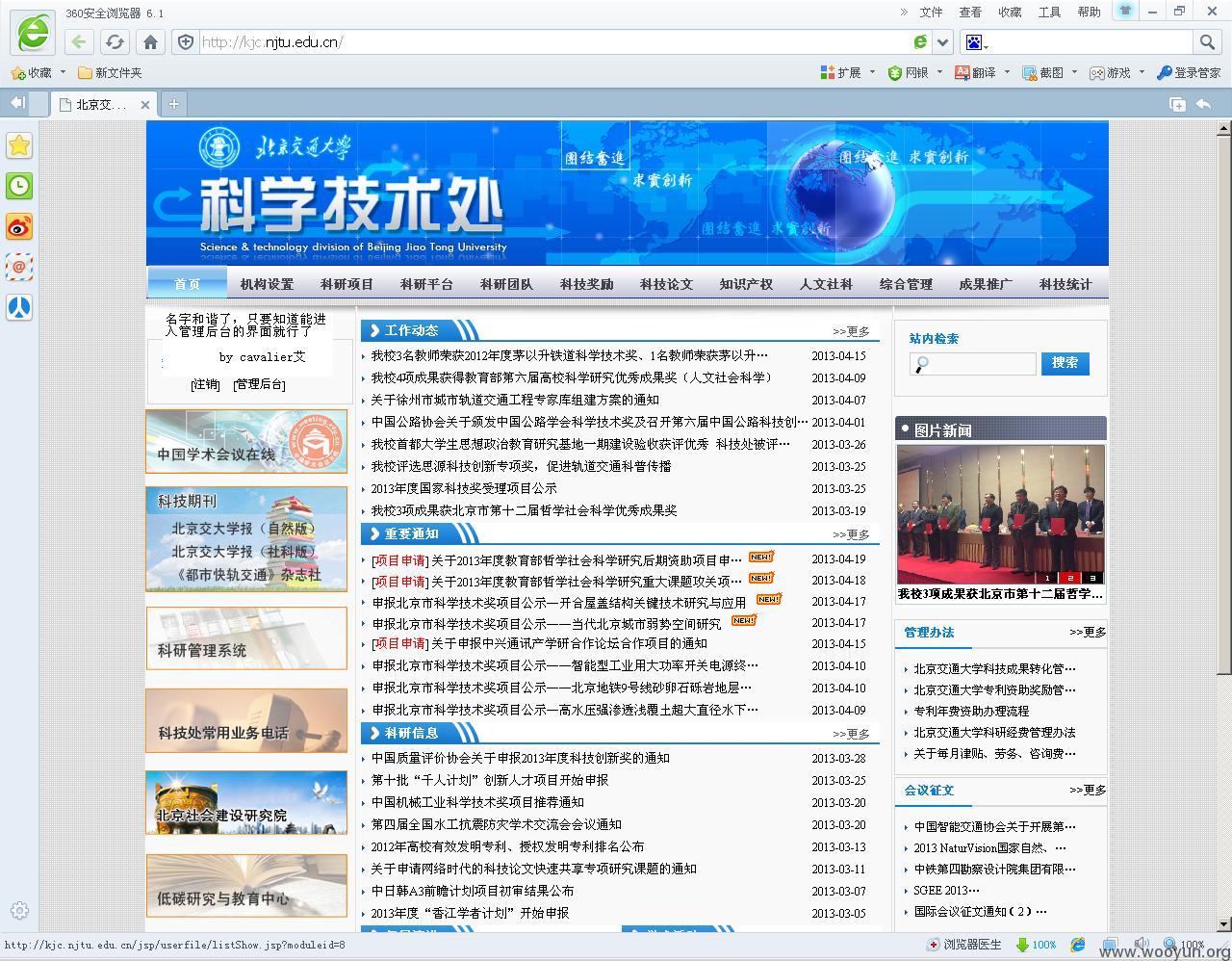Open the tab list window icon
The width and height of the screenshot is (1232, 961).
pyautogui.click(x=1177, y=104)
